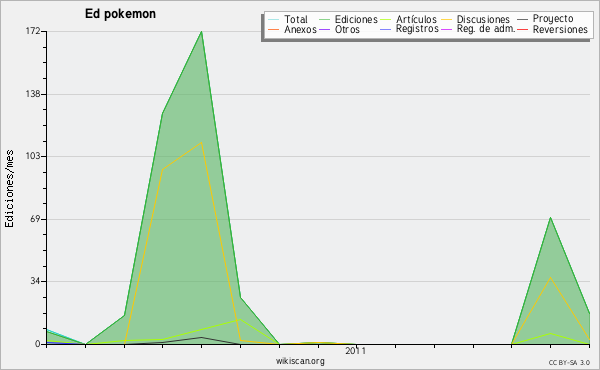Select the 'Anexos' legend entry
This screenshot has height=370, width=600.
coord(300,29)
